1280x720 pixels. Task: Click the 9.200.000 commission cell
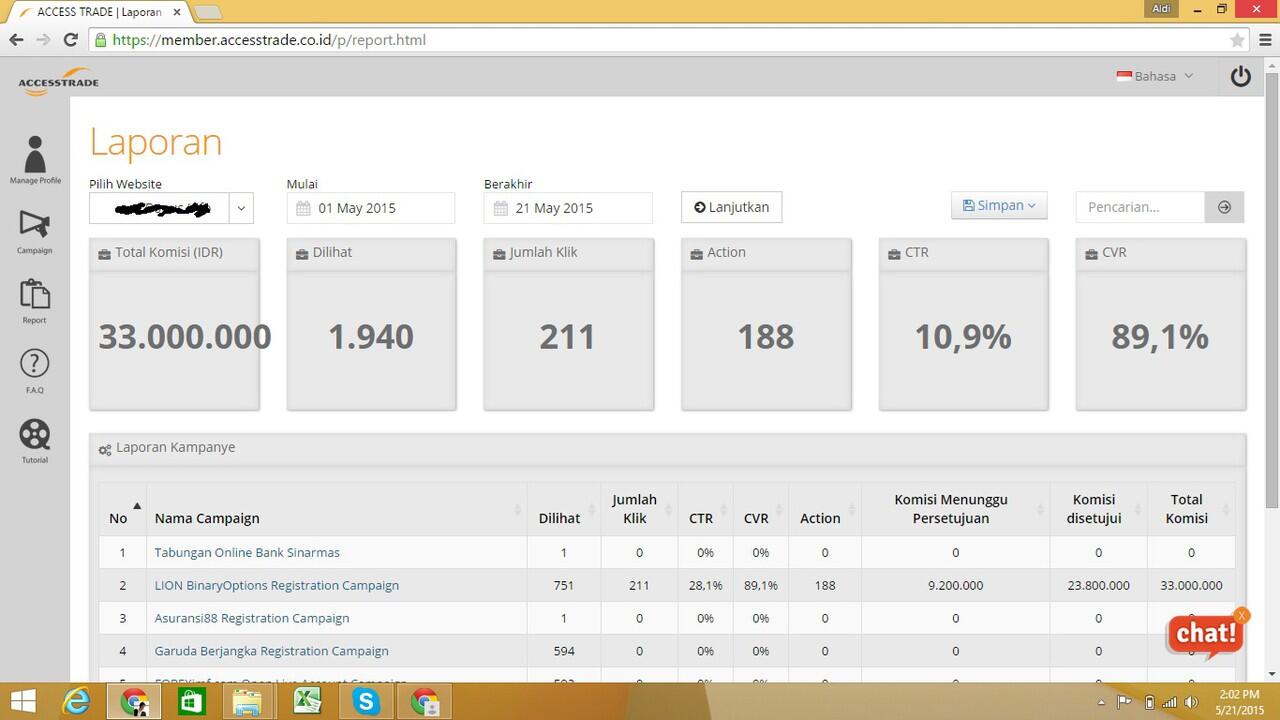955,585
